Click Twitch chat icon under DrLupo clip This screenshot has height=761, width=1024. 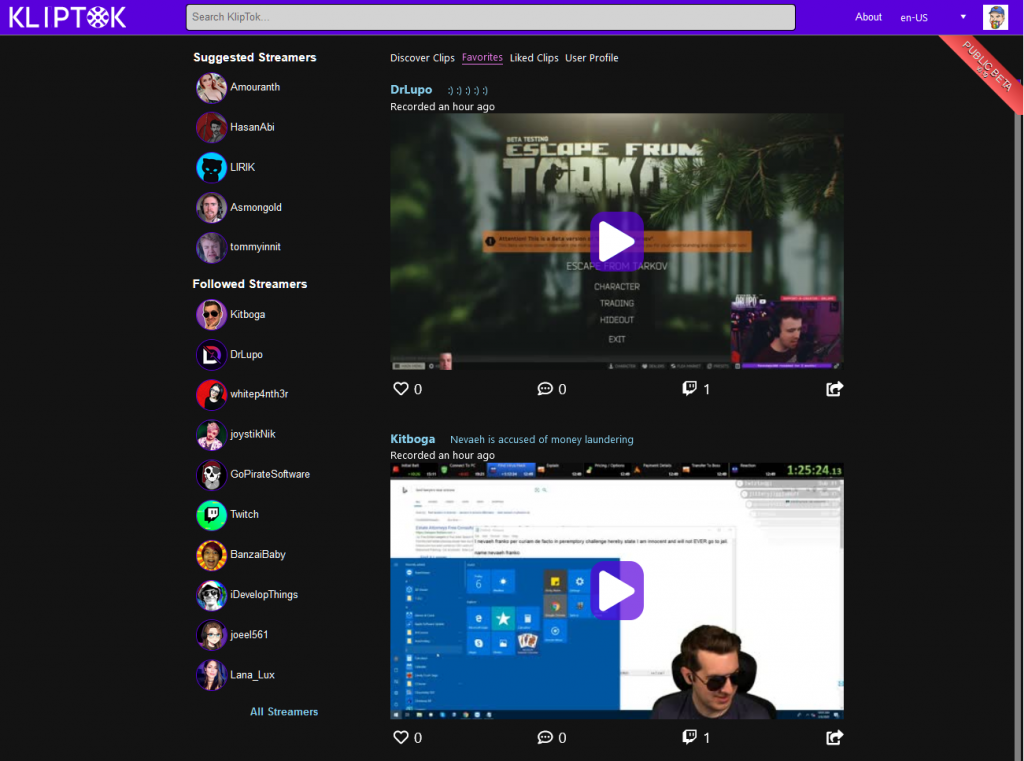pos(689,389)
